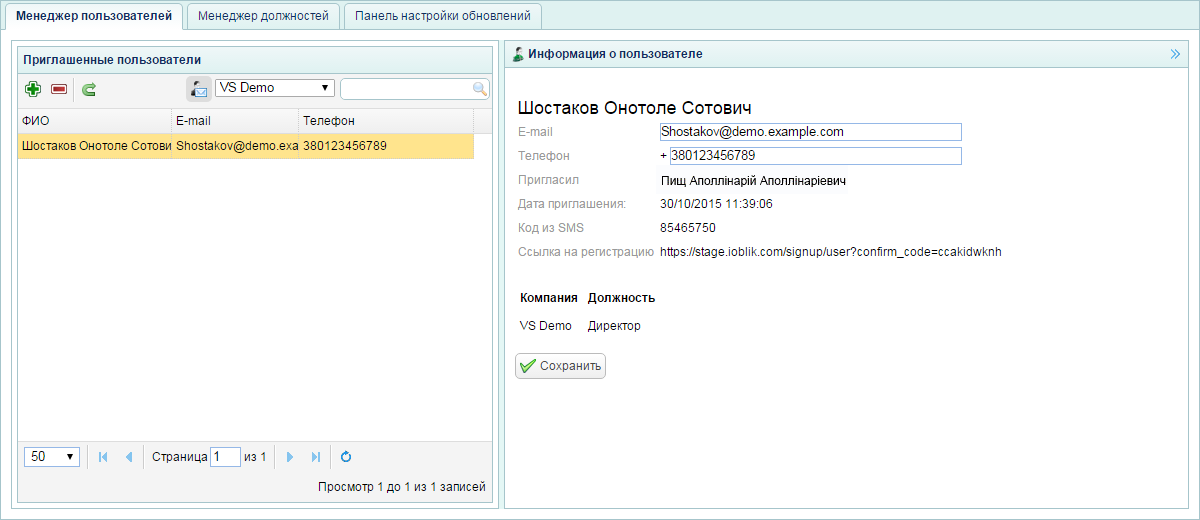Open Панель настройки обновлений tab

(443, 16)
